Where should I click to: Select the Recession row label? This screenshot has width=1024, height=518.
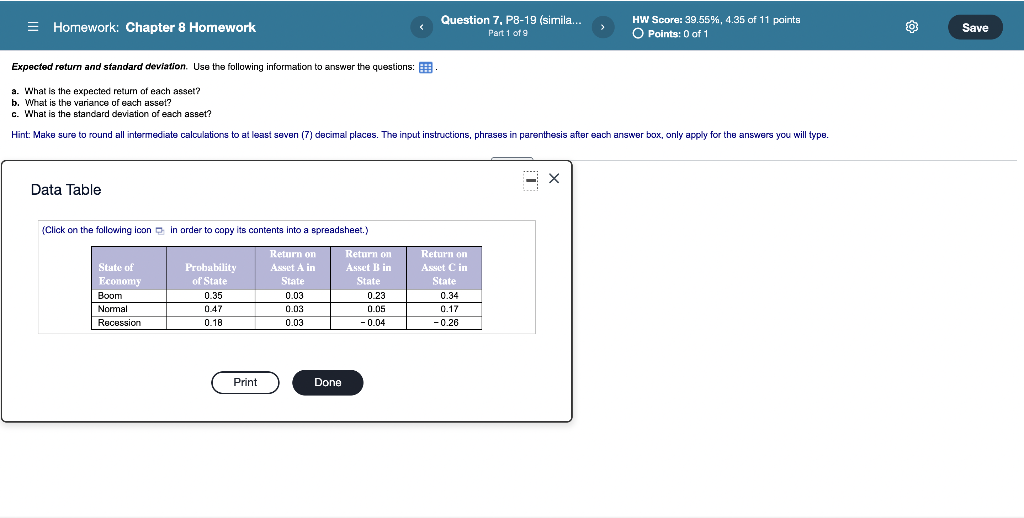tap(119, 323)
